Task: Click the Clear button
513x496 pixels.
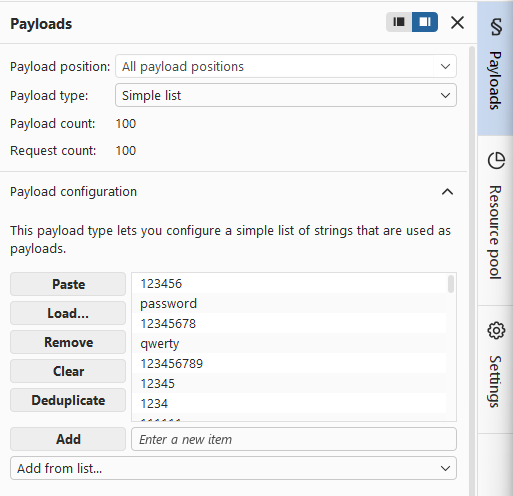Action: 68,371
